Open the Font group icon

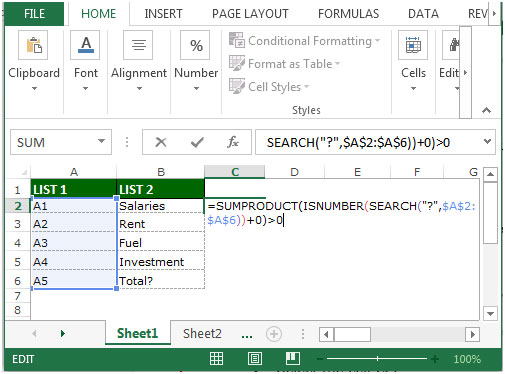[x=85, y=45]
